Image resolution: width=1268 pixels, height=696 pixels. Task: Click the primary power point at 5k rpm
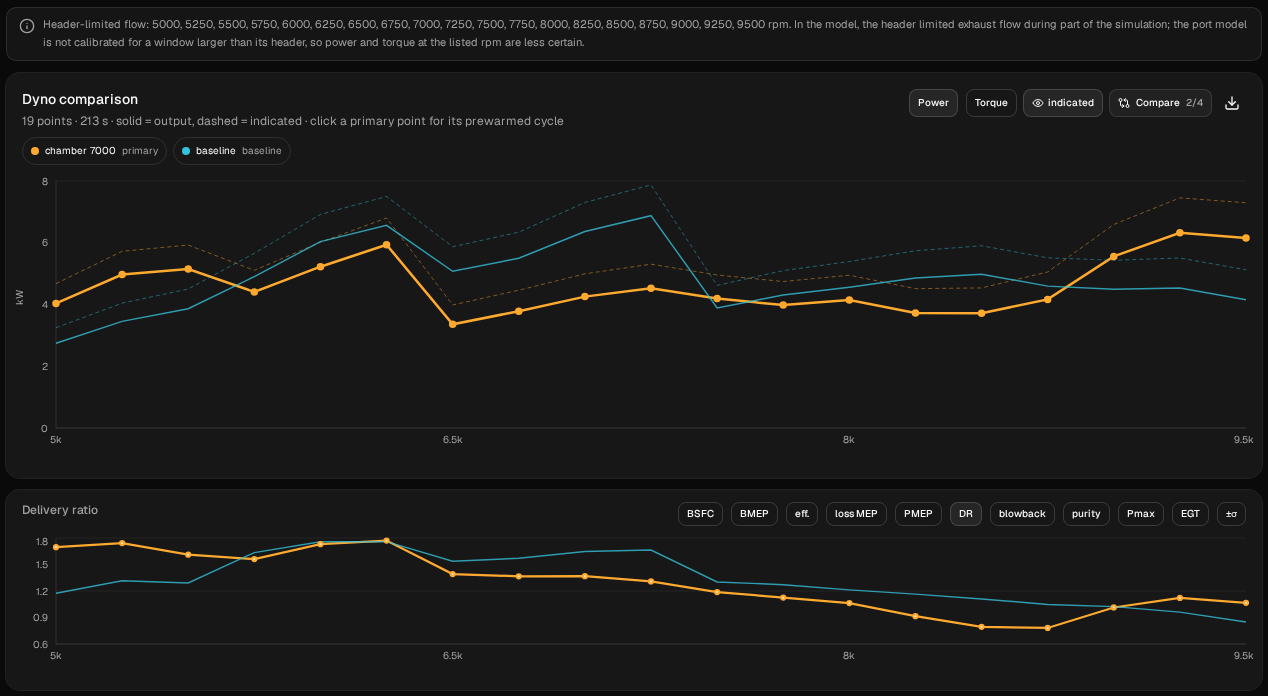(x=56, y=303)
